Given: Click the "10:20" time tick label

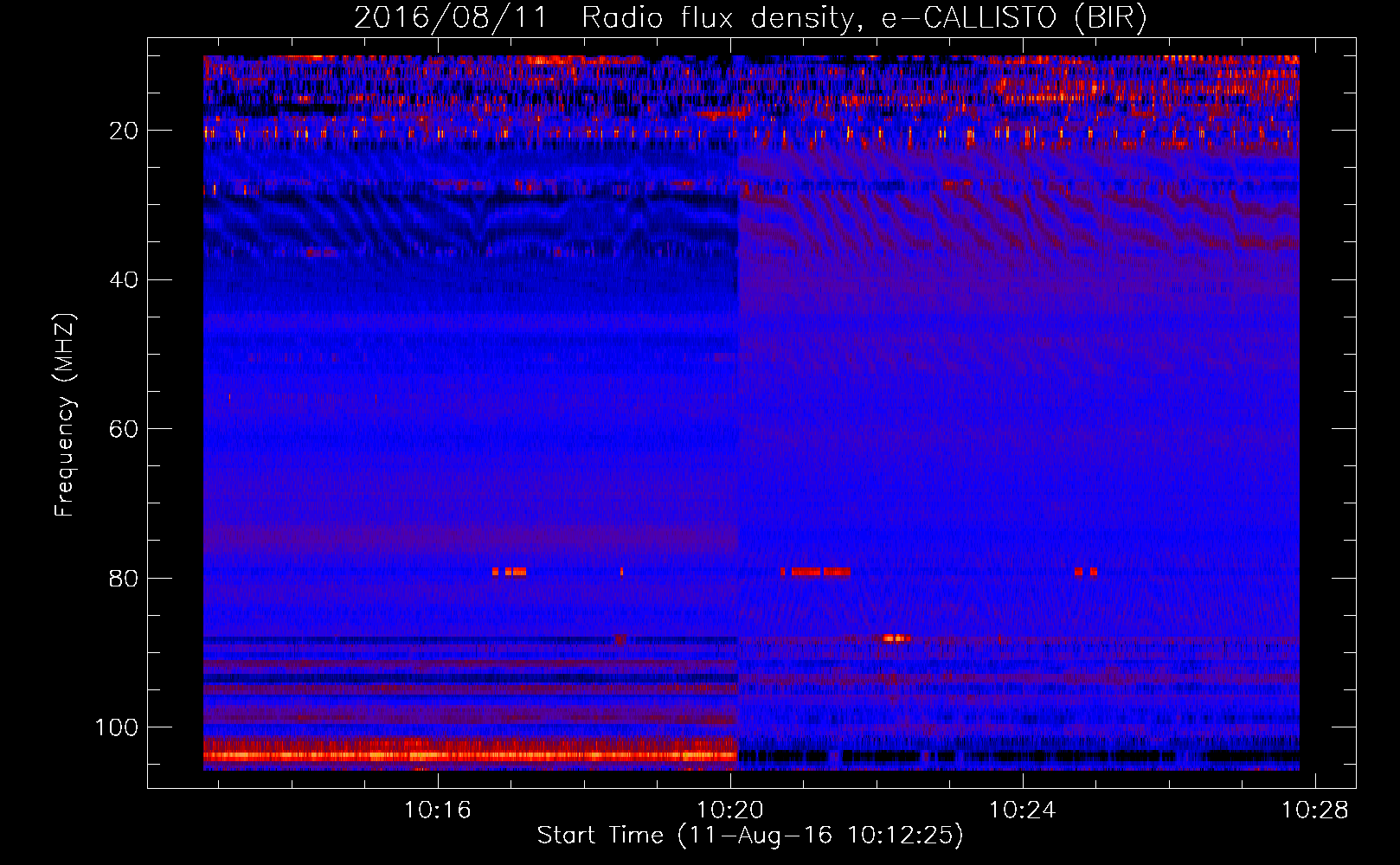Looking at the screenshot, I should point(730,811).
